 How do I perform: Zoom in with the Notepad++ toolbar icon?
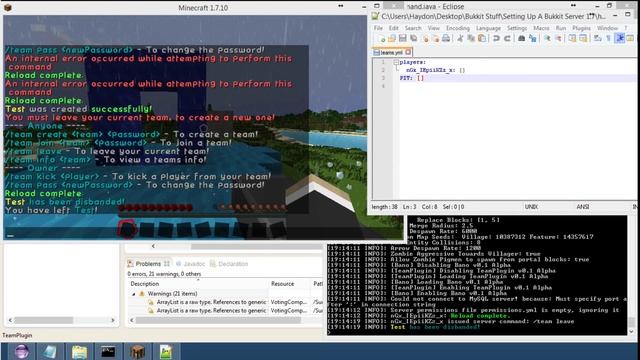547,38
